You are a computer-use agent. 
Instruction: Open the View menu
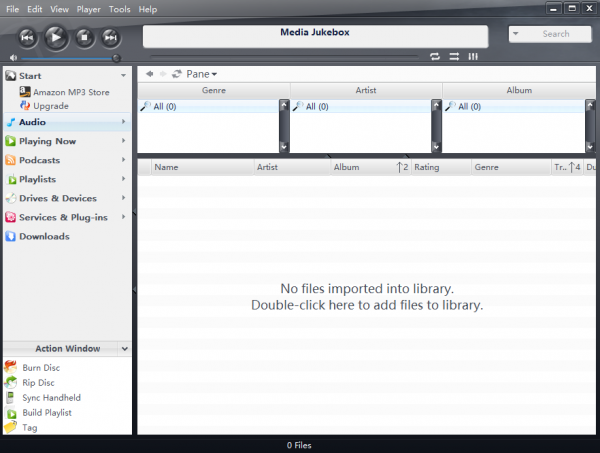pos(59,9)
